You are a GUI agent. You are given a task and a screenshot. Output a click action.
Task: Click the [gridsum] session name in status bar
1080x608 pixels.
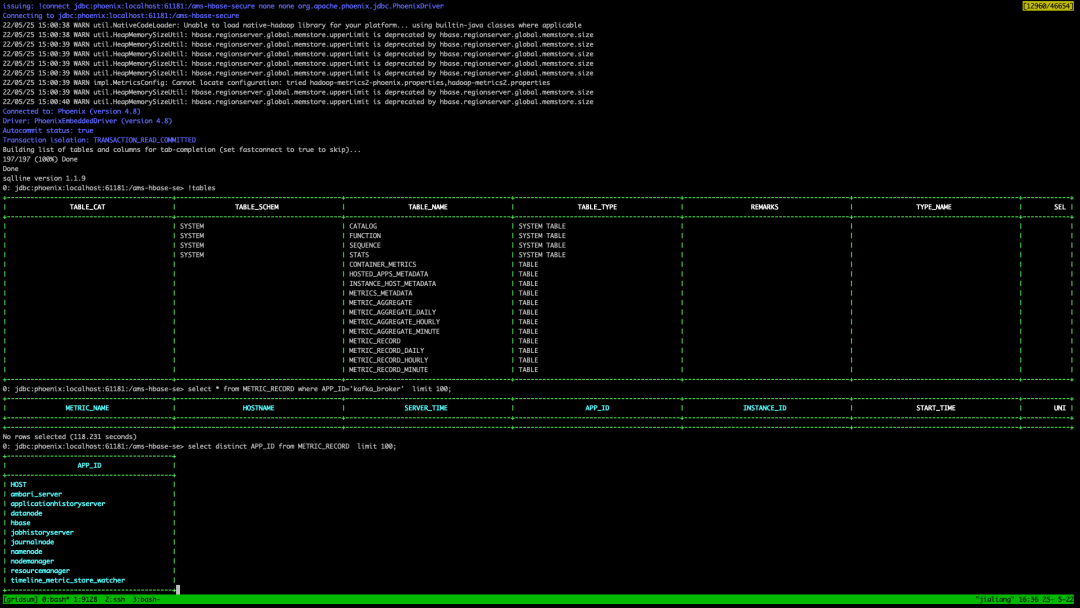(20, 600)
